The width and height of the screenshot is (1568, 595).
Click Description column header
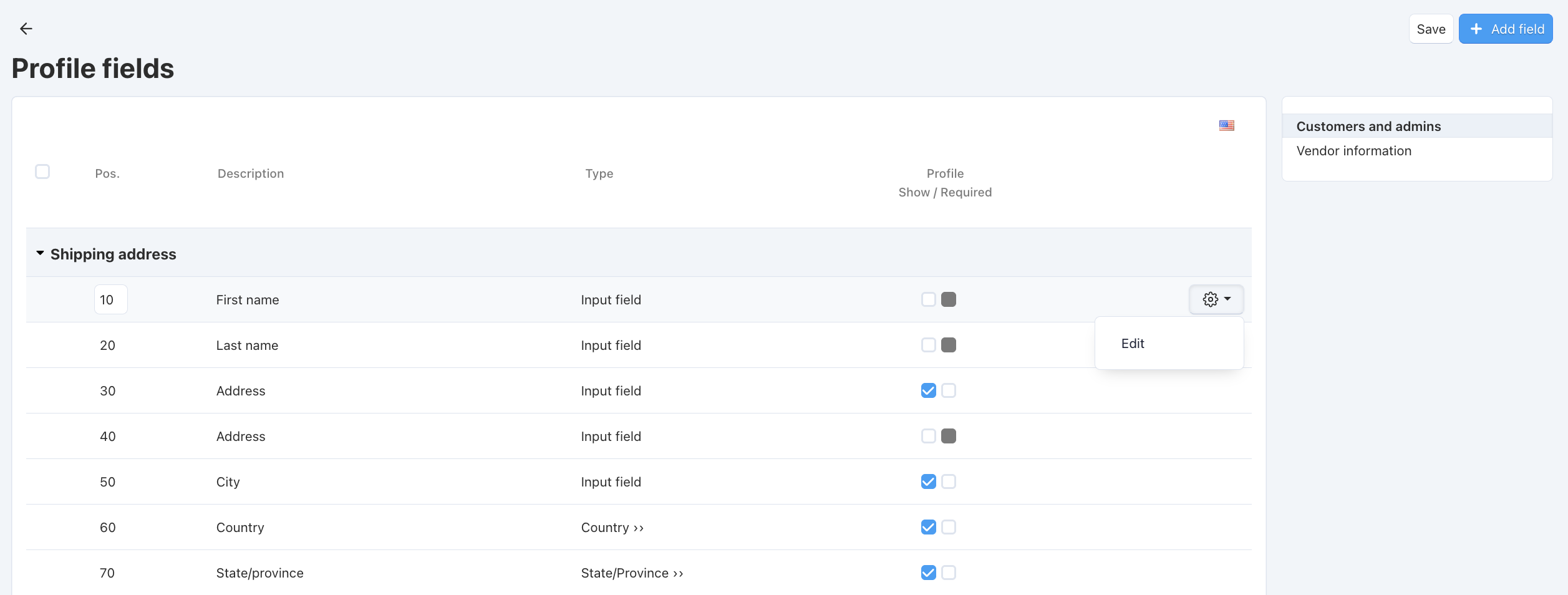tap(251, 173)
